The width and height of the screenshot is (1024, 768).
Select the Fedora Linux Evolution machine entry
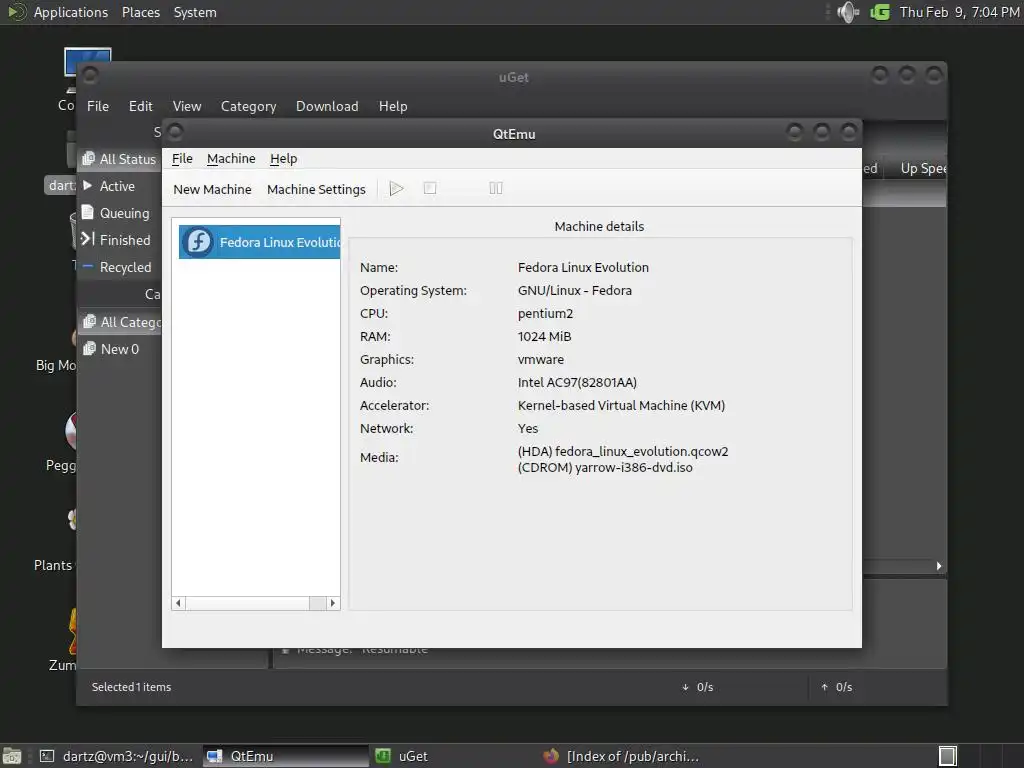click(x=260, y=242)
